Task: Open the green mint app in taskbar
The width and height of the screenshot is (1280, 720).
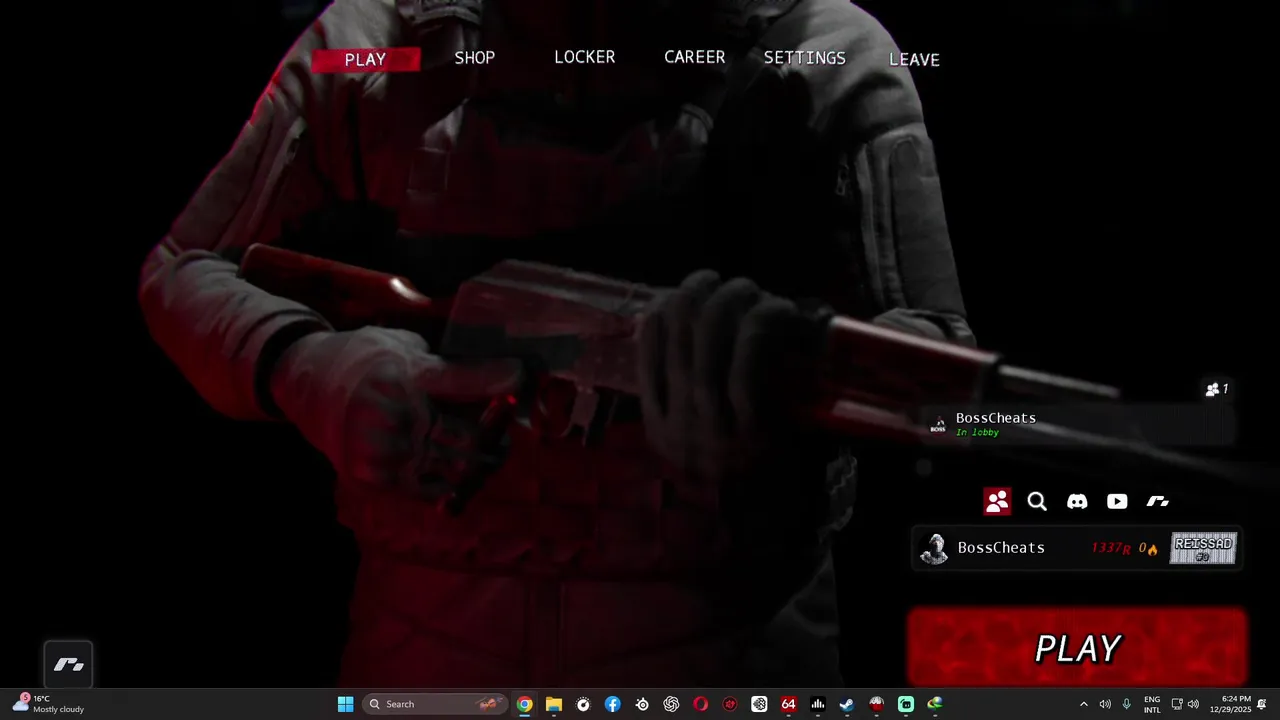Action: pyautogui.click(x=906, y=704)
